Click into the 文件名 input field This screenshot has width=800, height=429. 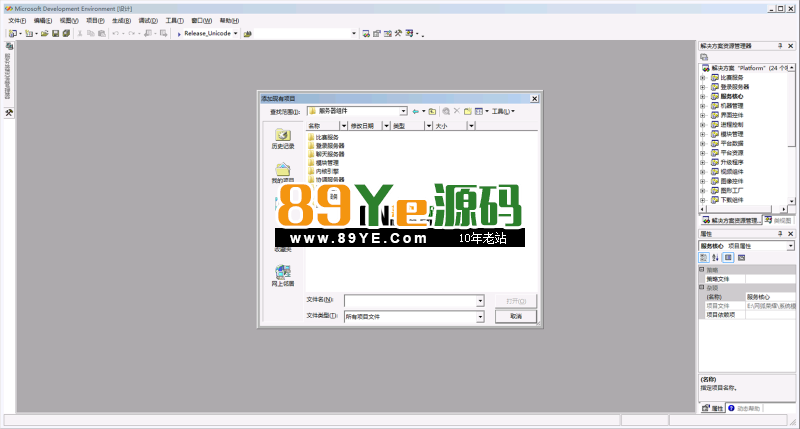(x=411, y=301)
